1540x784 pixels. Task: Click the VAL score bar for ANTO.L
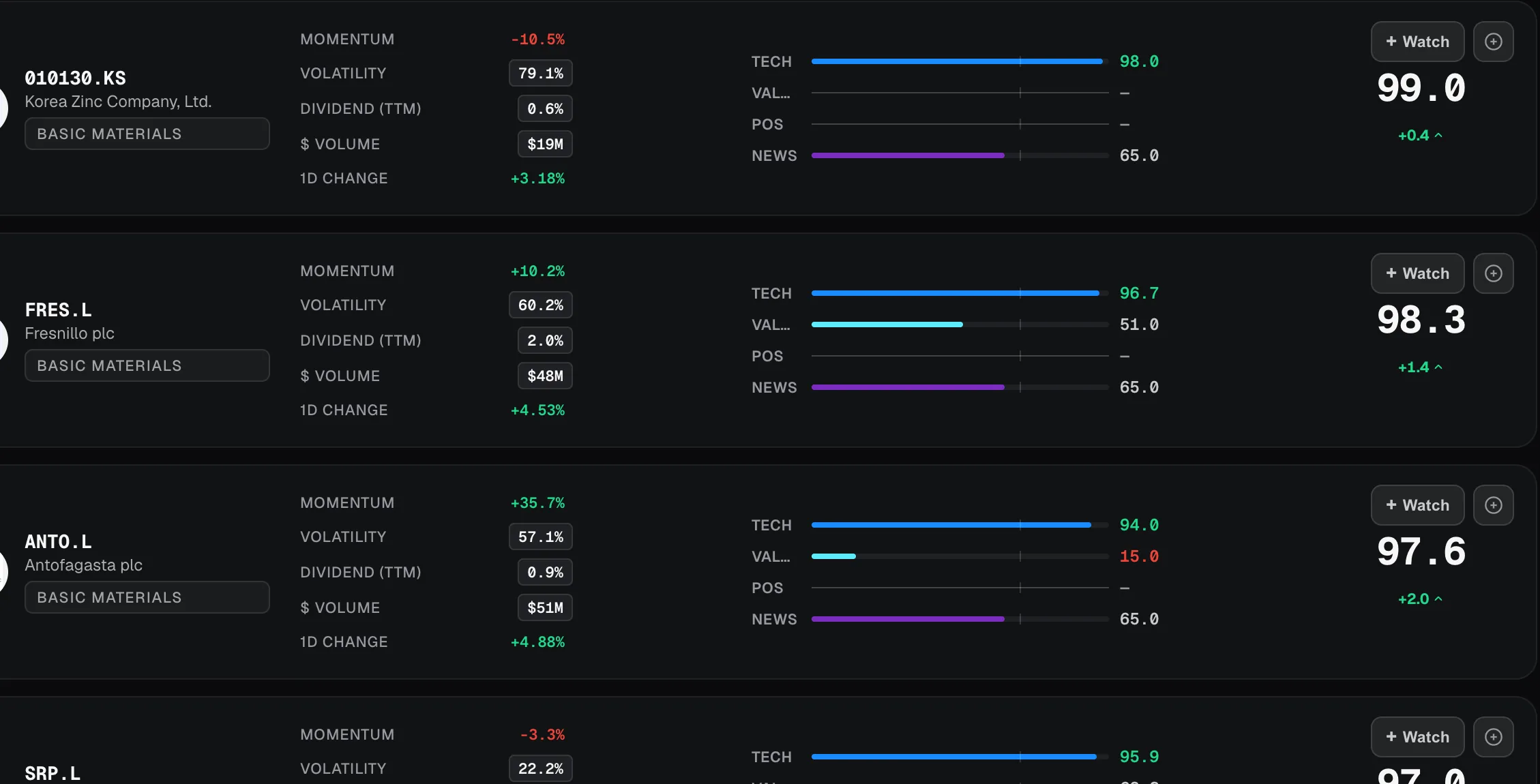(960, 556)
